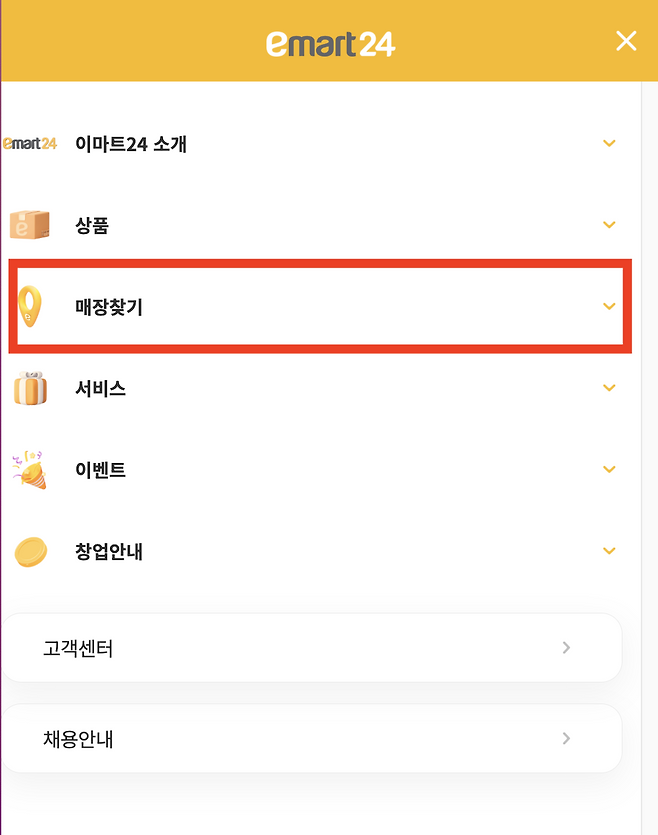Go to the 채용안내 page

pos(311,739)
